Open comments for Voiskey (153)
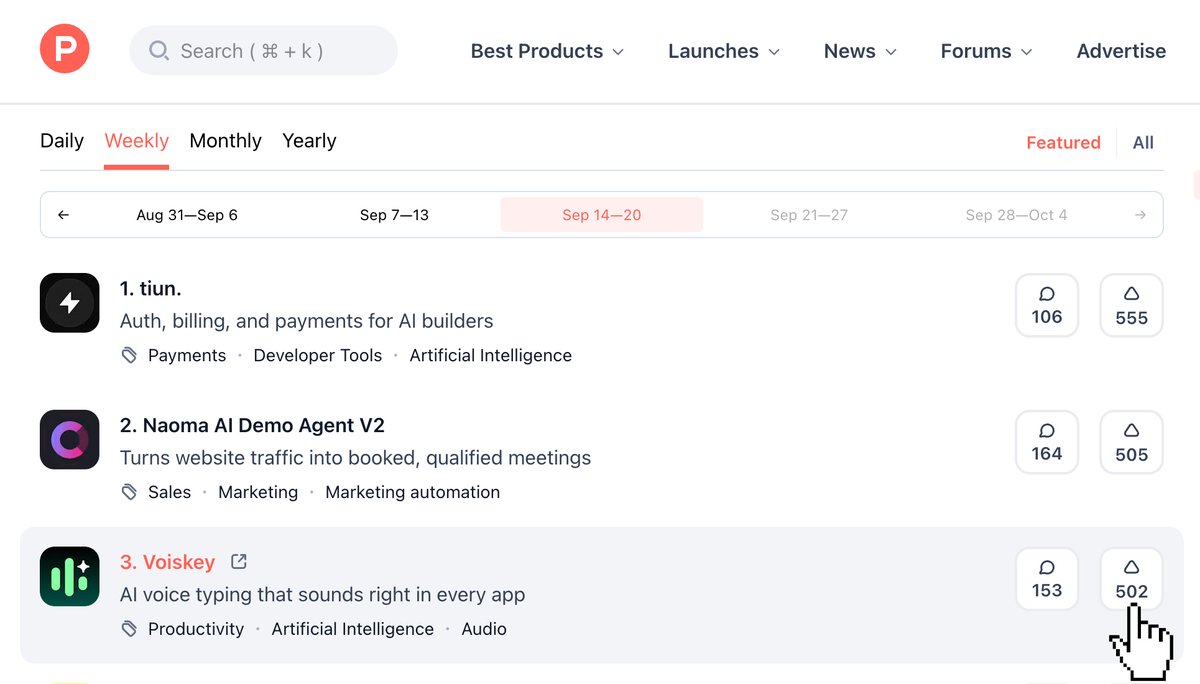The image size is (1200, 684). 1047,579
